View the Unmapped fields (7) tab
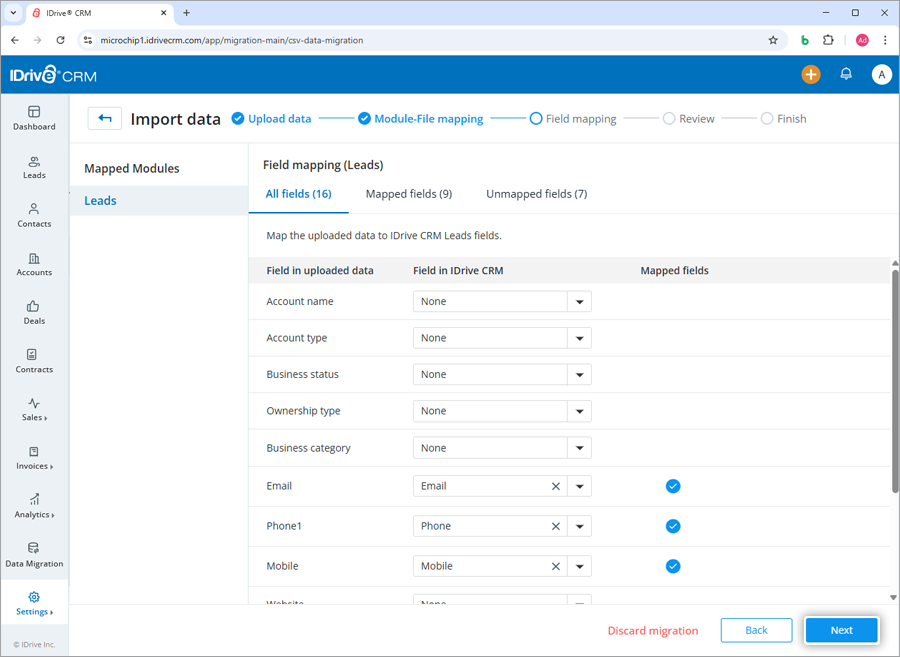 [536, 193]
